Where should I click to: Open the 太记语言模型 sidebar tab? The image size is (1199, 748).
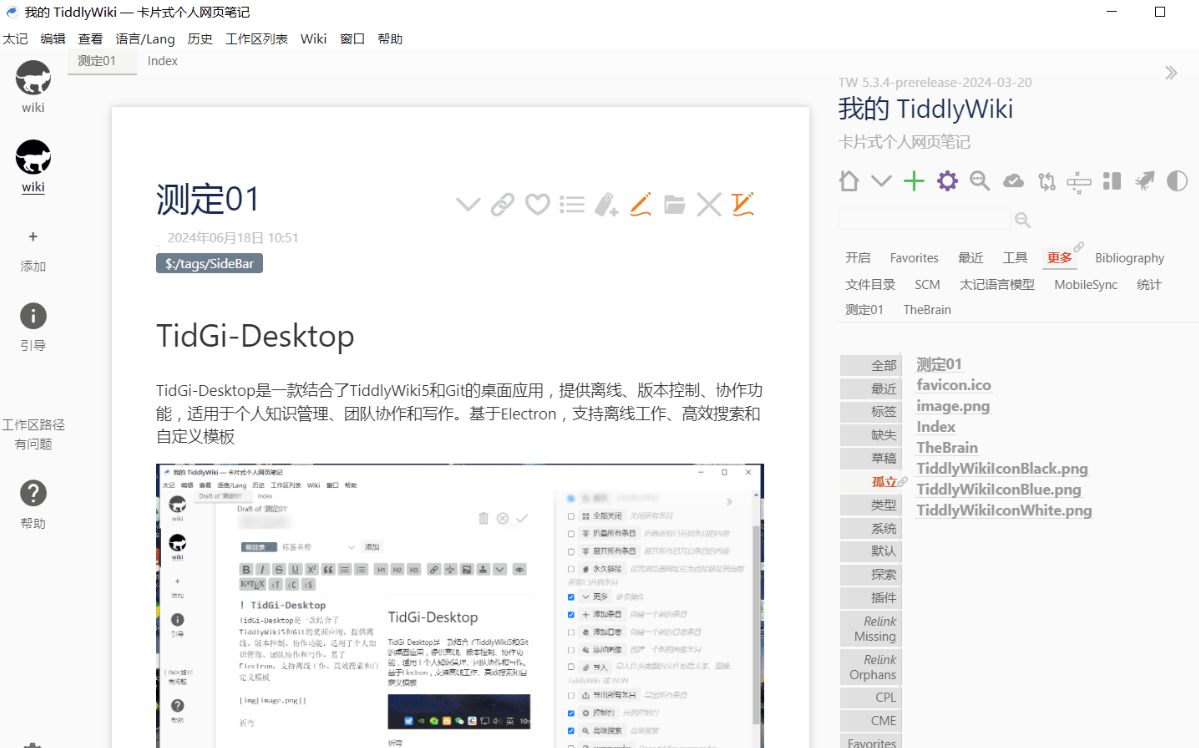[997, 285]
